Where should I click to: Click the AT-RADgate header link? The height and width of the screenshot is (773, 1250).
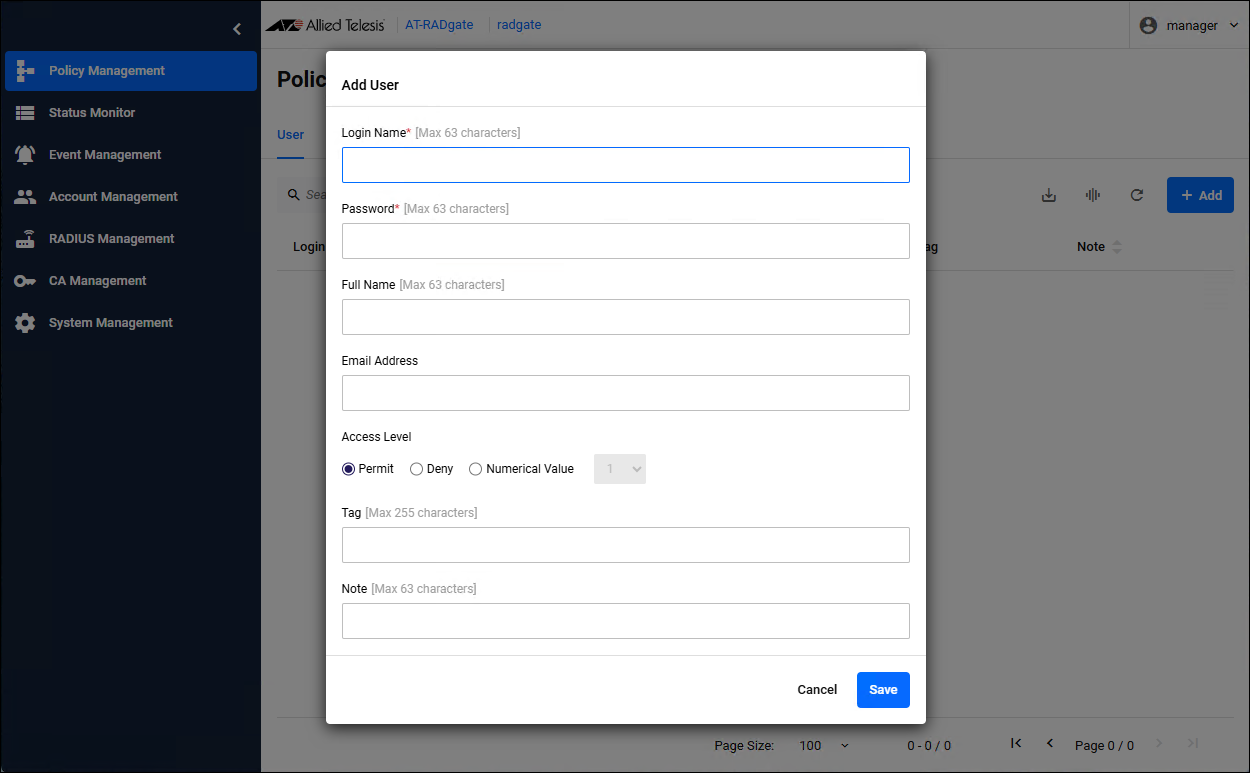439,25
